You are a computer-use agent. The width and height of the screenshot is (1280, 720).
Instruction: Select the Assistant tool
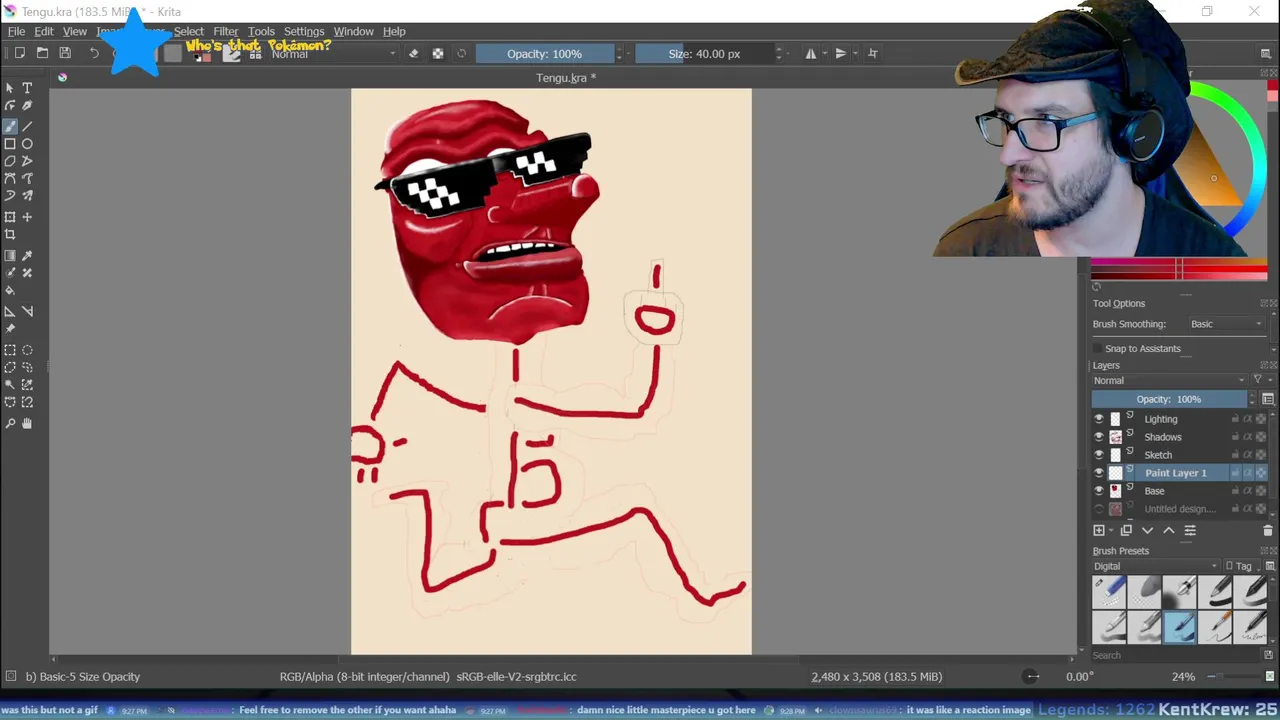point(10,311)
